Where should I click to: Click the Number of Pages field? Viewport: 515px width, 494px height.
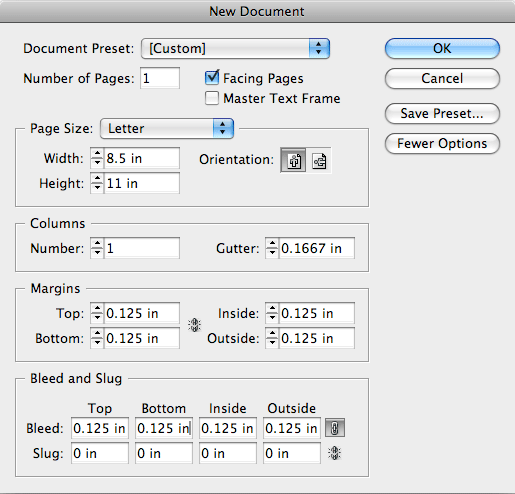160,78
